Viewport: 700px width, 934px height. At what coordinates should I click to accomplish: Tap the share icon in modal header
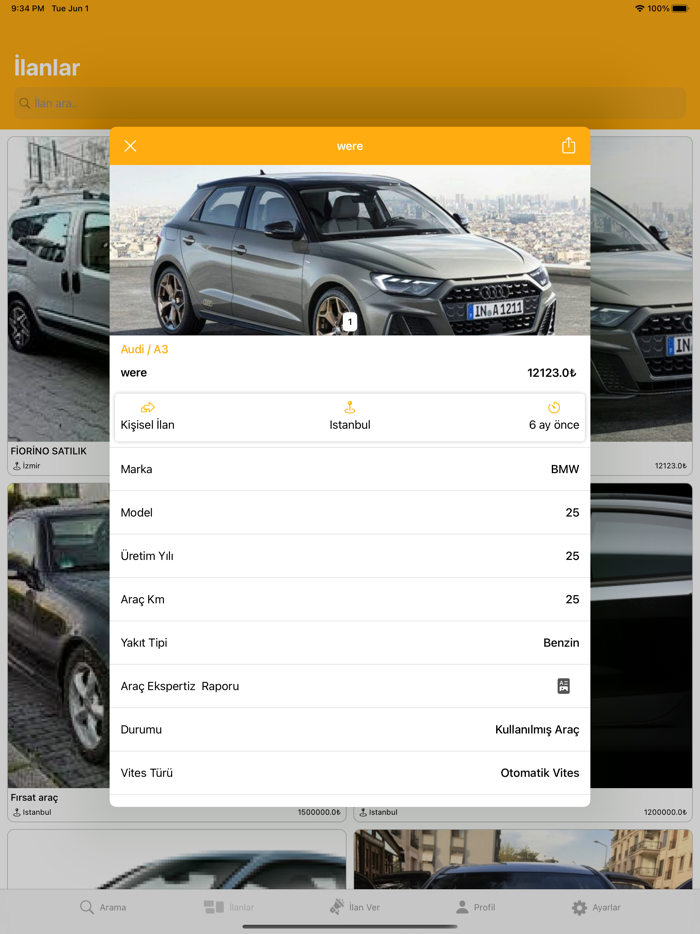coord(568,145)
